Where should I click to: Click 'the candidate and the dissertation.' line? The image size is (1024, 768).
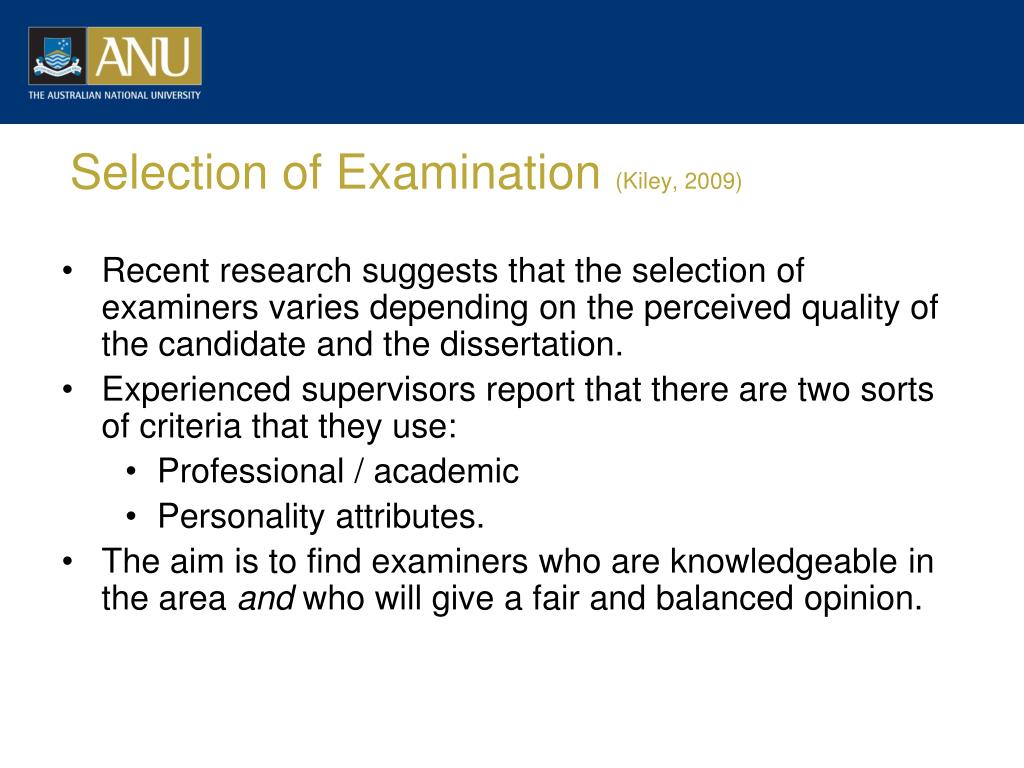pyautogui.click(x=362, y=345)
